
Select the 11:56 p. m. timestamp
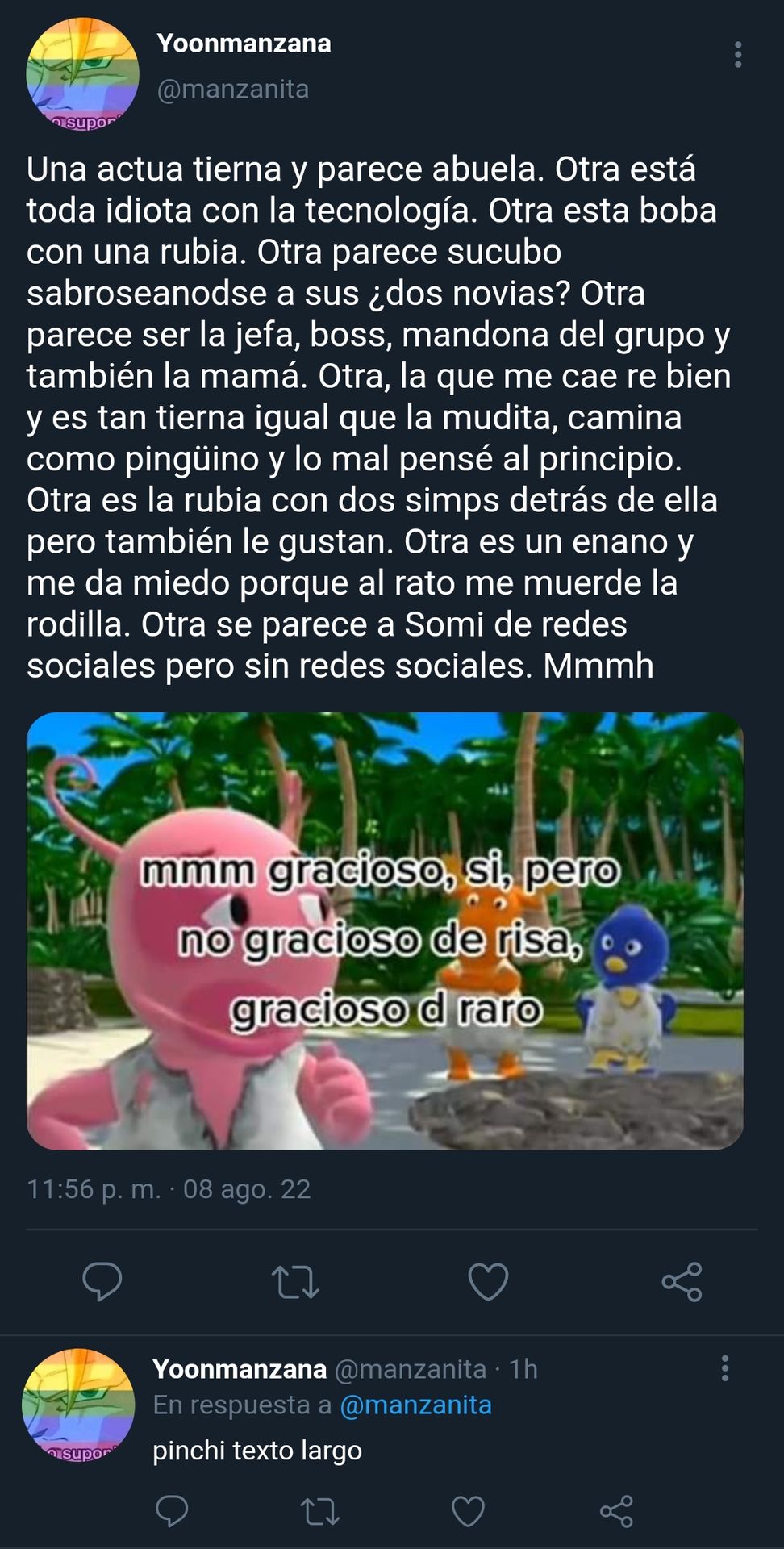pos(94,1188)
